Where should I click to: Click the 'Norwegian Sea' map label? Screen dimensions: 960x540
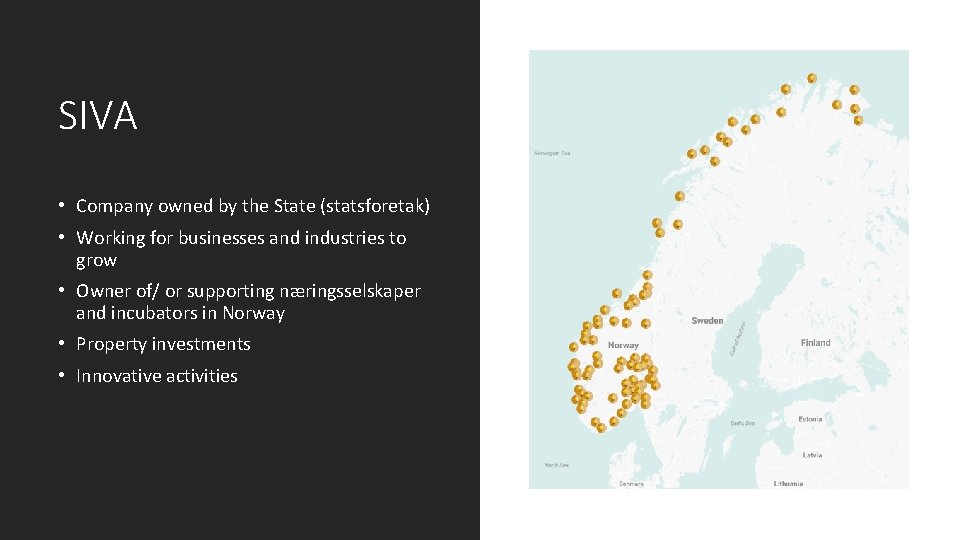(x=552, y=153)
